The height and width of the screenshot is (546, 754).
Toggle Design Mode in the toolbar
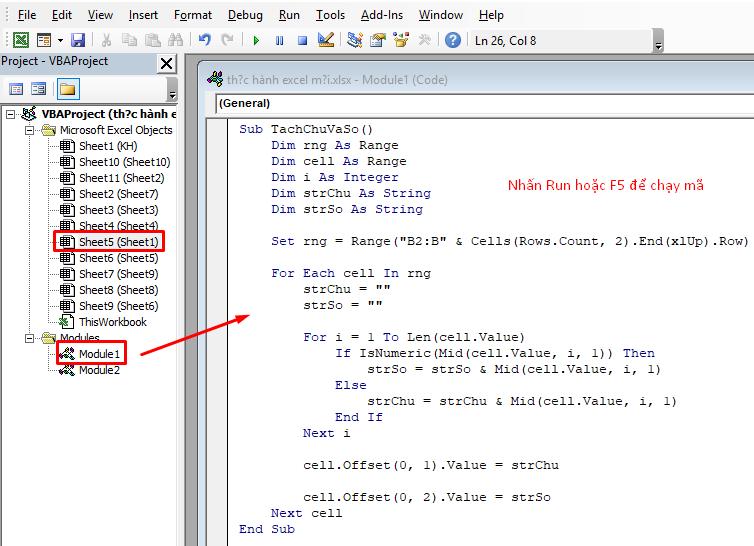point(324,40)
